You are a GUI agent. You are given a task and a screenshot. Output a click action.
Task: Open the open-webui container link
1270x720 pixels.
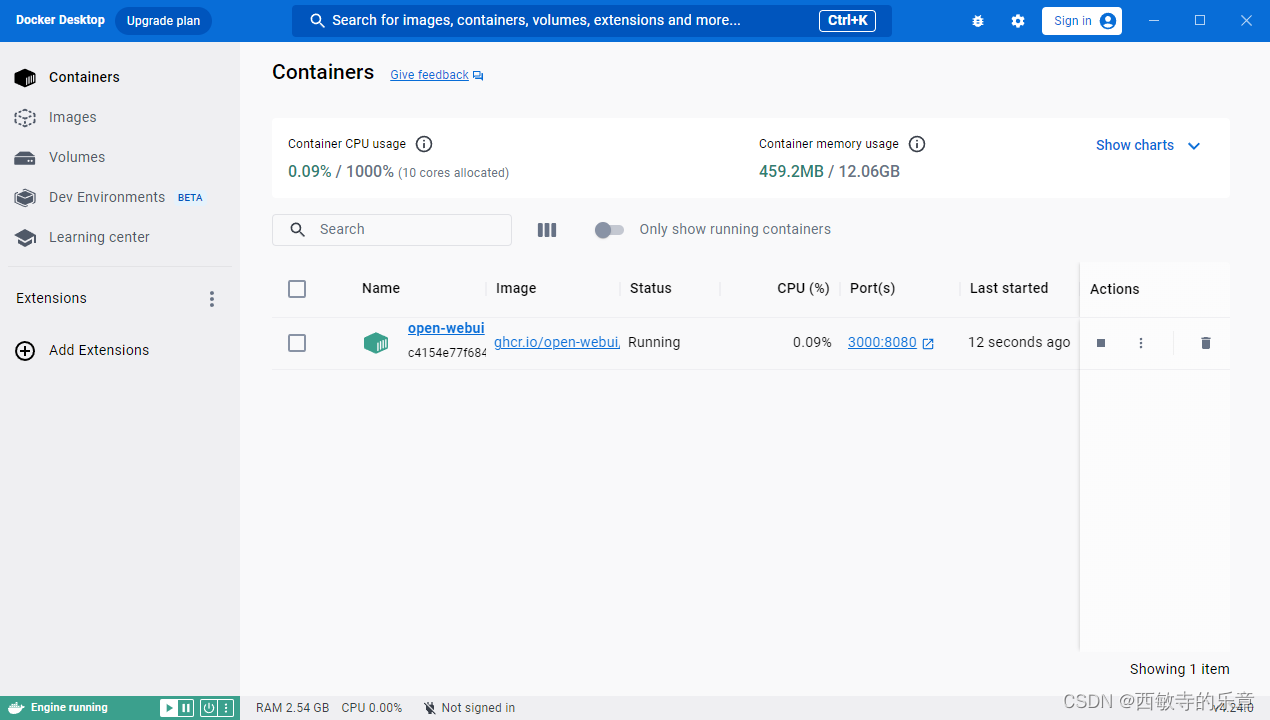[x=446, y=328]
